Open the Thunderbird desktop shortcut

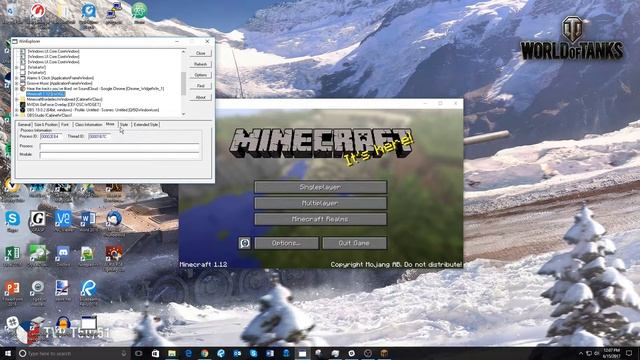[114, 219]
